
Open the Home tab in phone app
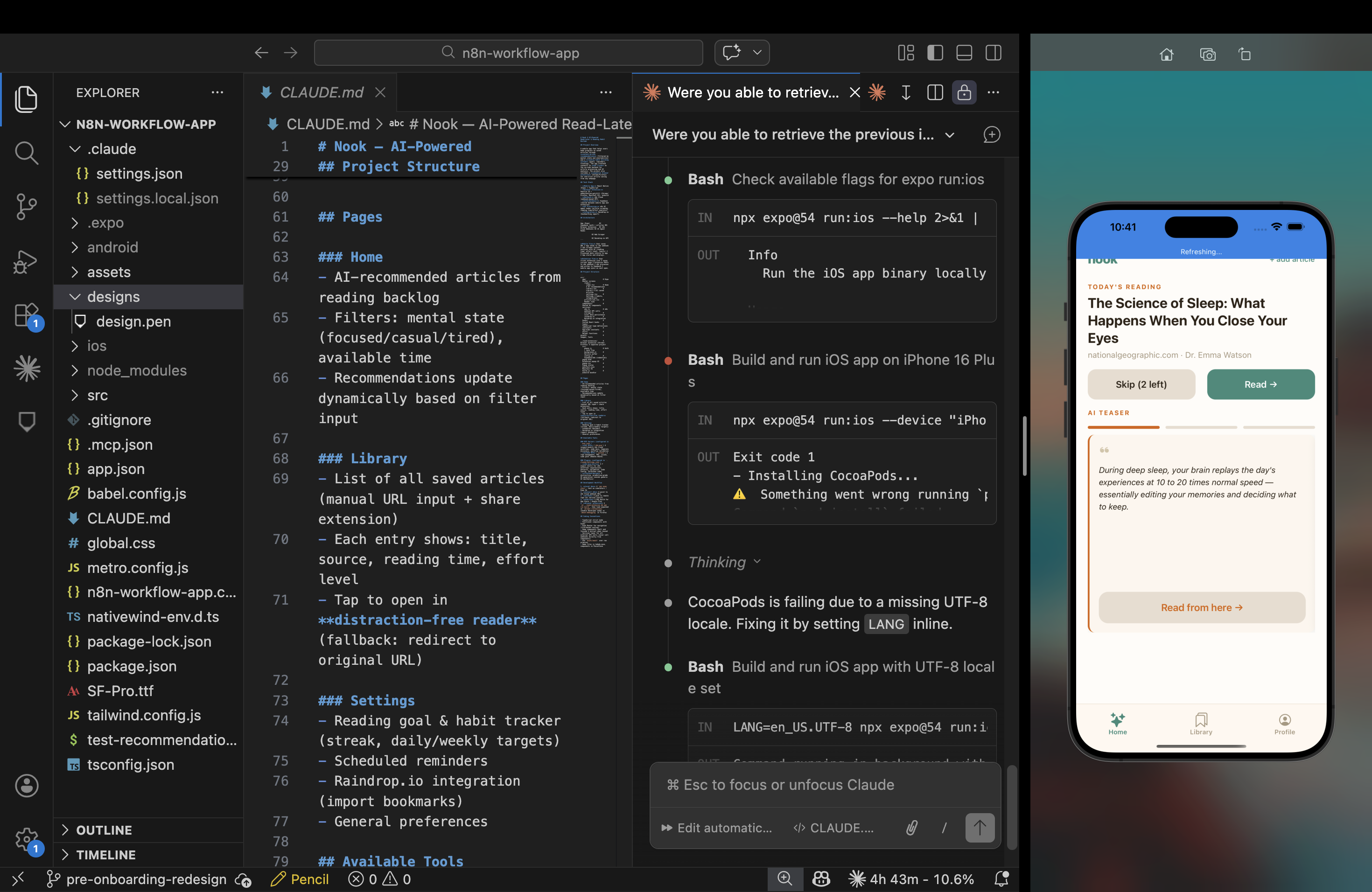coord(1117,724)
